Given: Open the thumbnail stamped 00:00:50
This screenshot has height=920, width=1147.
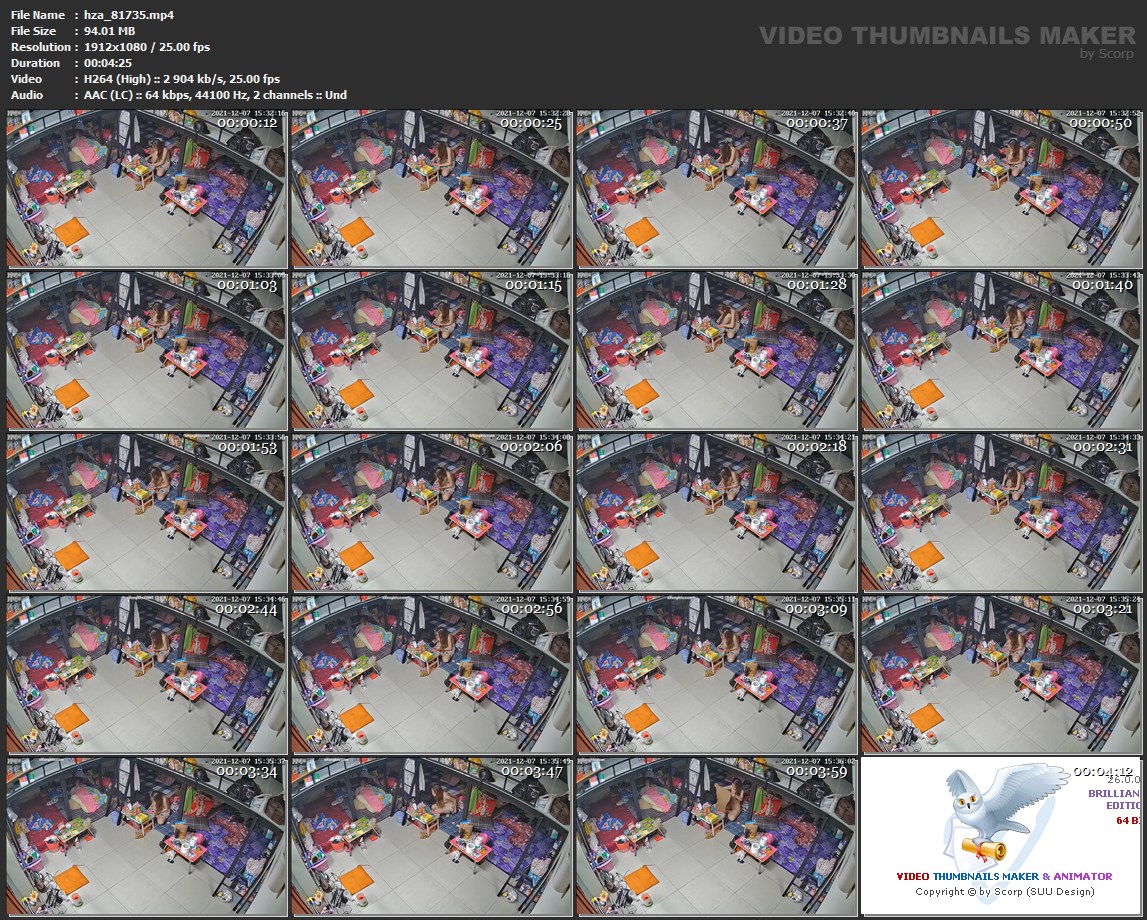Looking at the screenshot, I should click(1001, 189).
